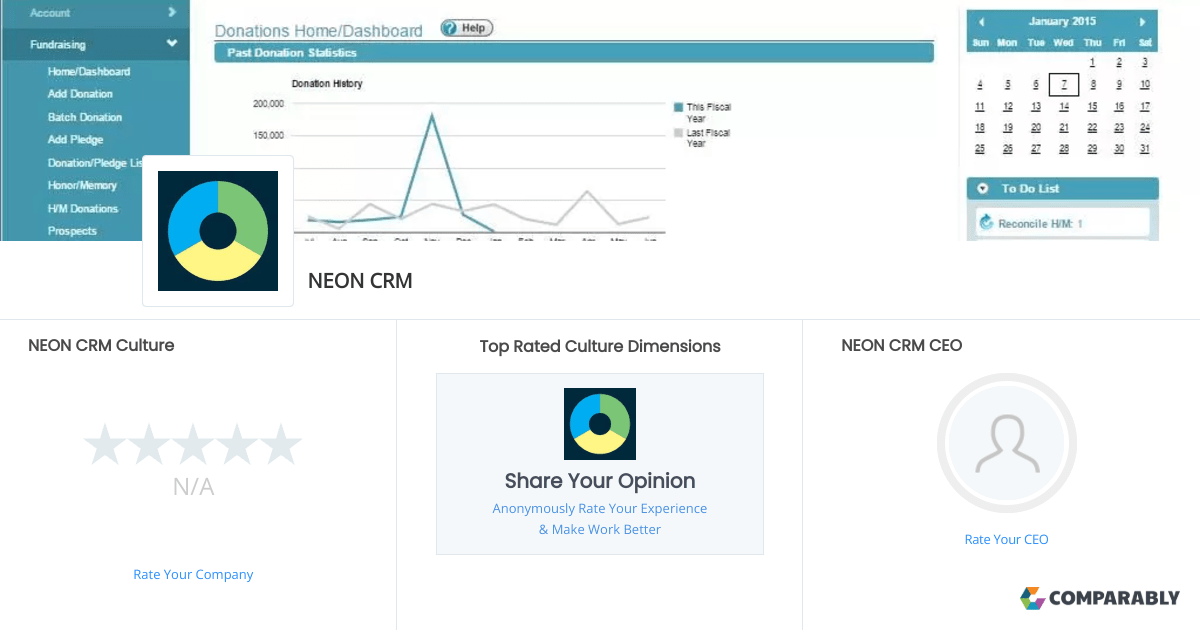
Task: Click the NEON CRM company name
Action: pos(360,281)
